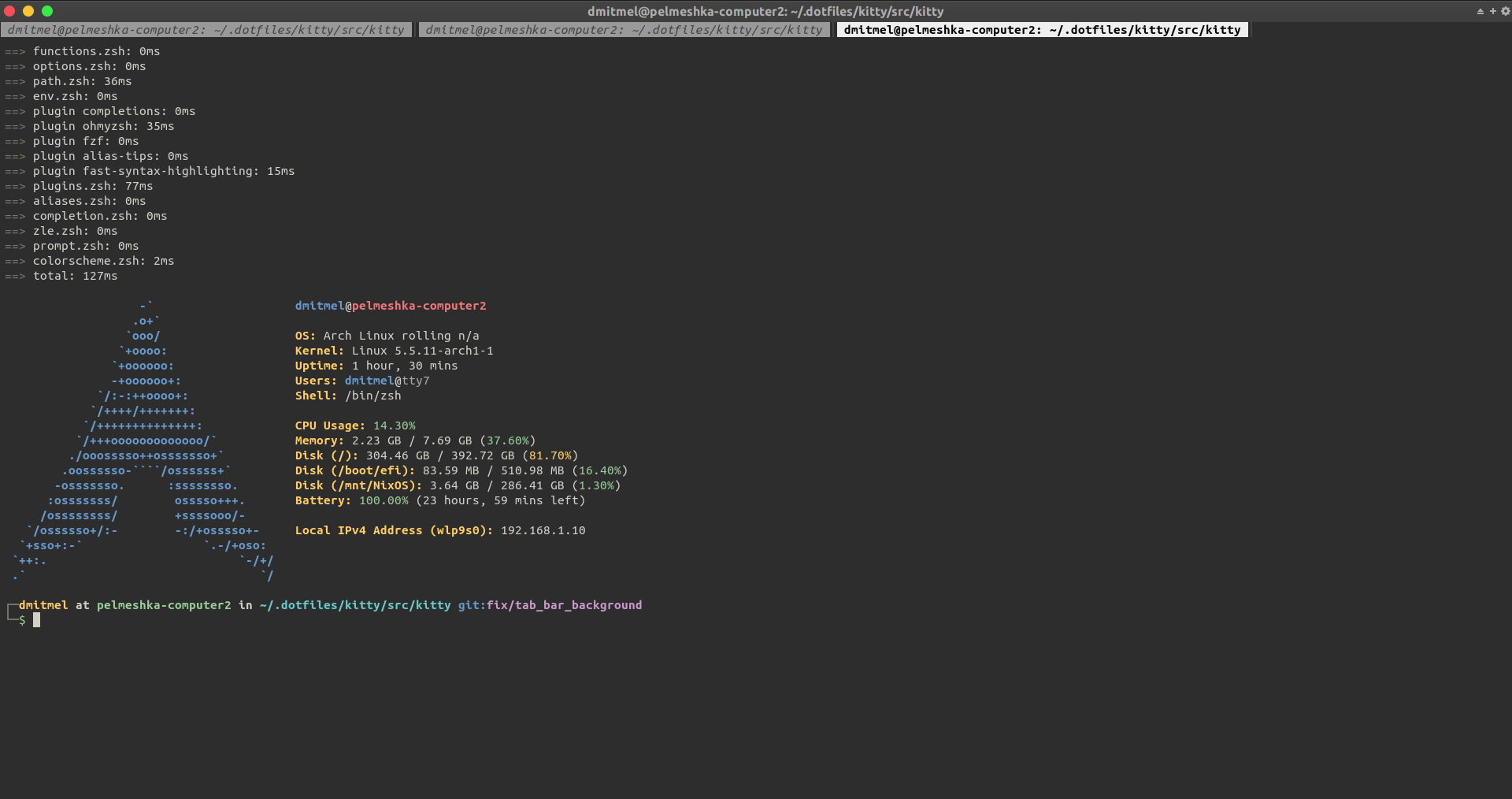Screen dimensions: 1512x799
Task: Click the 'Shell: /bin/zsh' line
Action: [x=348, y=396]
